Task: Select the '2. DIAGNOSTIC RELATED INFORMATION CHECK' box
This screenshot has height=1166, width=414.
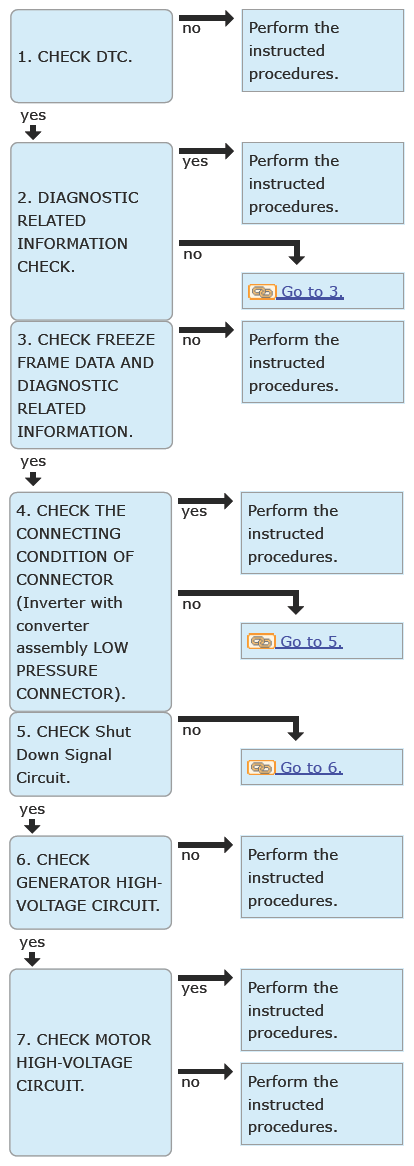Action: [x=91, y=231]
